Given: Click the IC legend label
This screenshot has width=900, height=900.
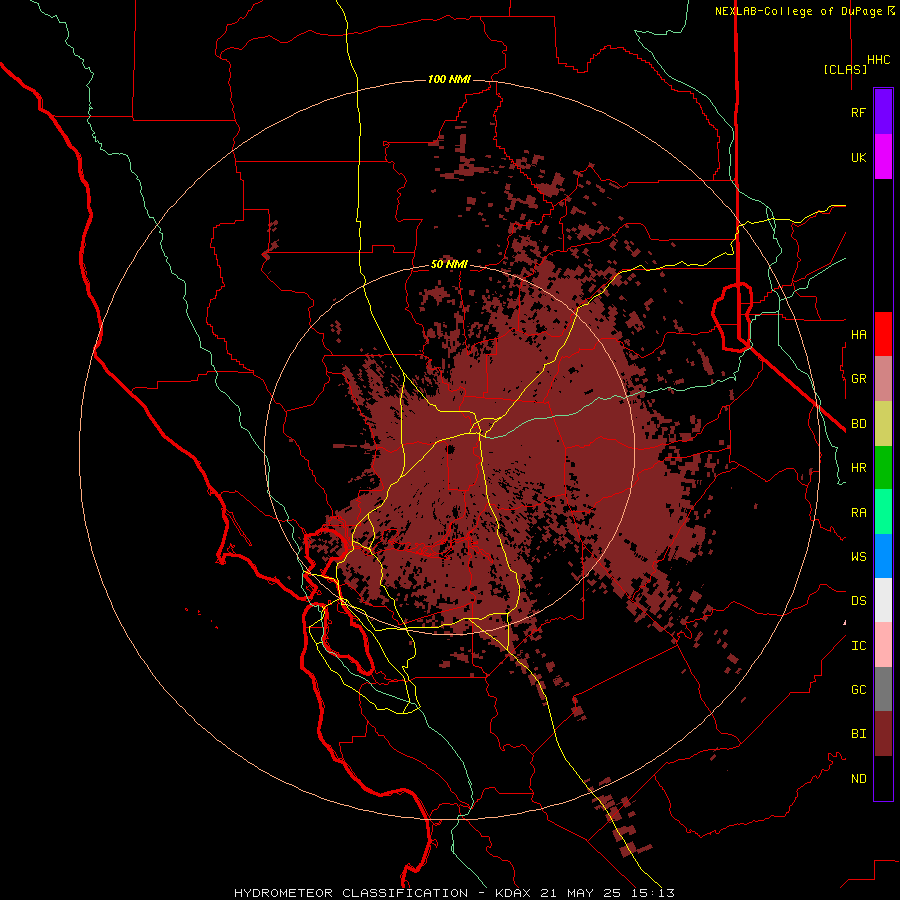Looking at the screenshot, I should pyautogui.click(x=859, y=645).
